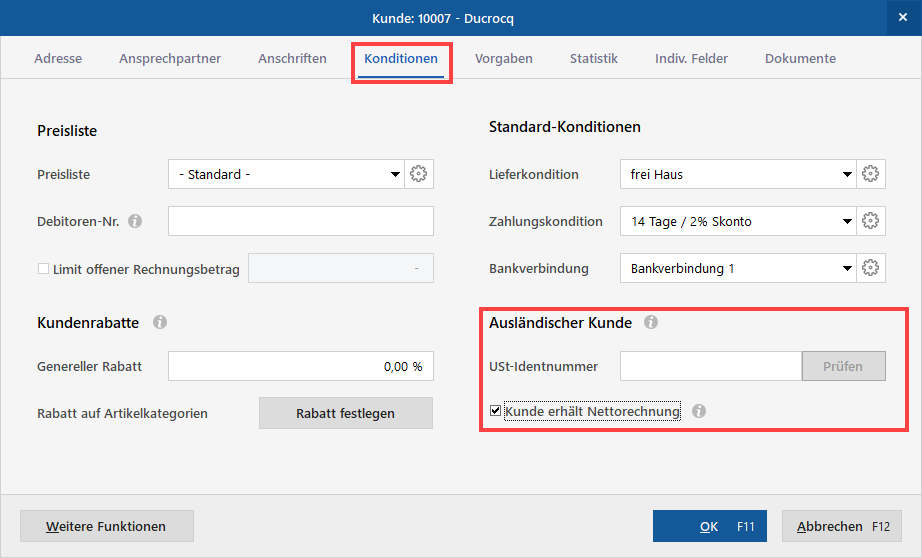
Task: Click into the USt-Identnummer field
Action: [x=710, y=366]
